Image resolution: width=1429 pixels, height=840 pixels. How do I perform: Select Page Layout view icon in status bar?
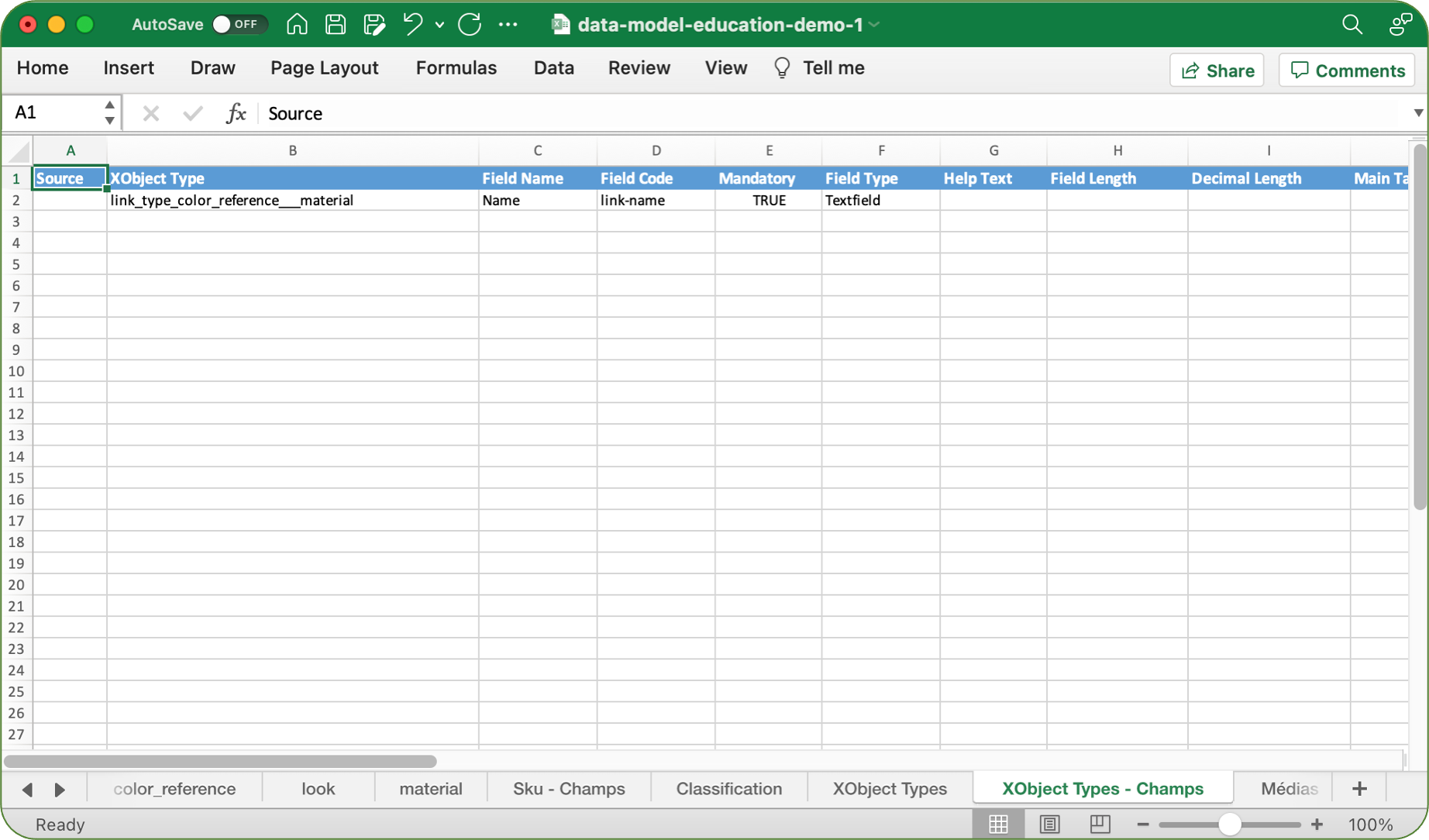(1049, 824)
